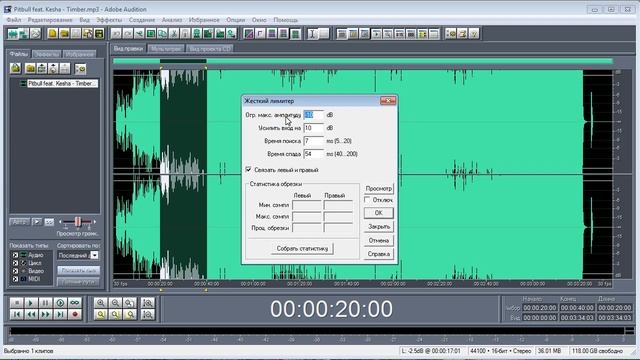Click the zoom out horizontally magnifier icon
This screenshot has height=360, width=640.
(116, 303)
